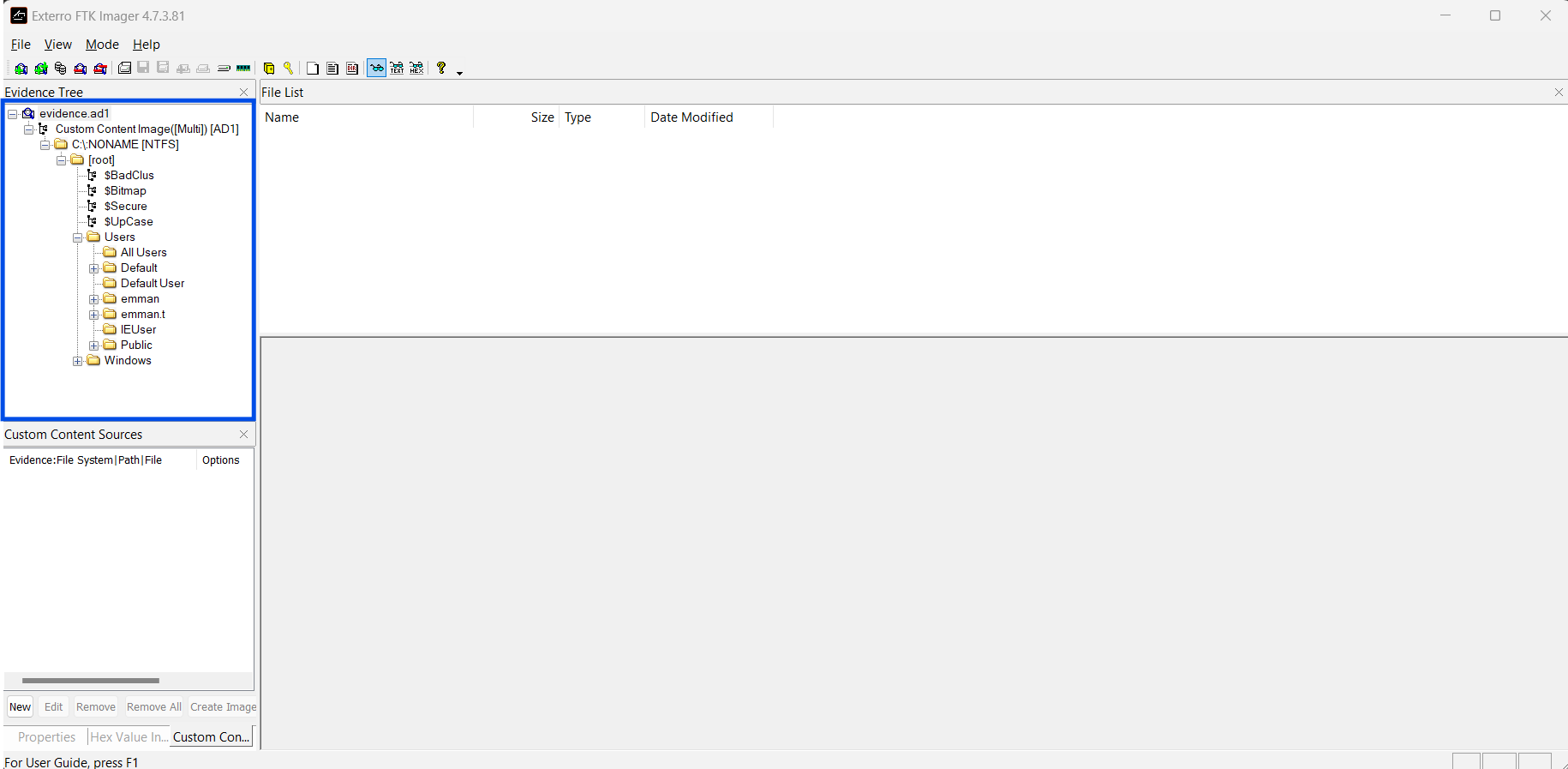Click the Export Directory Listing DIR icon
1568x769 pixels.
point(352,69)
